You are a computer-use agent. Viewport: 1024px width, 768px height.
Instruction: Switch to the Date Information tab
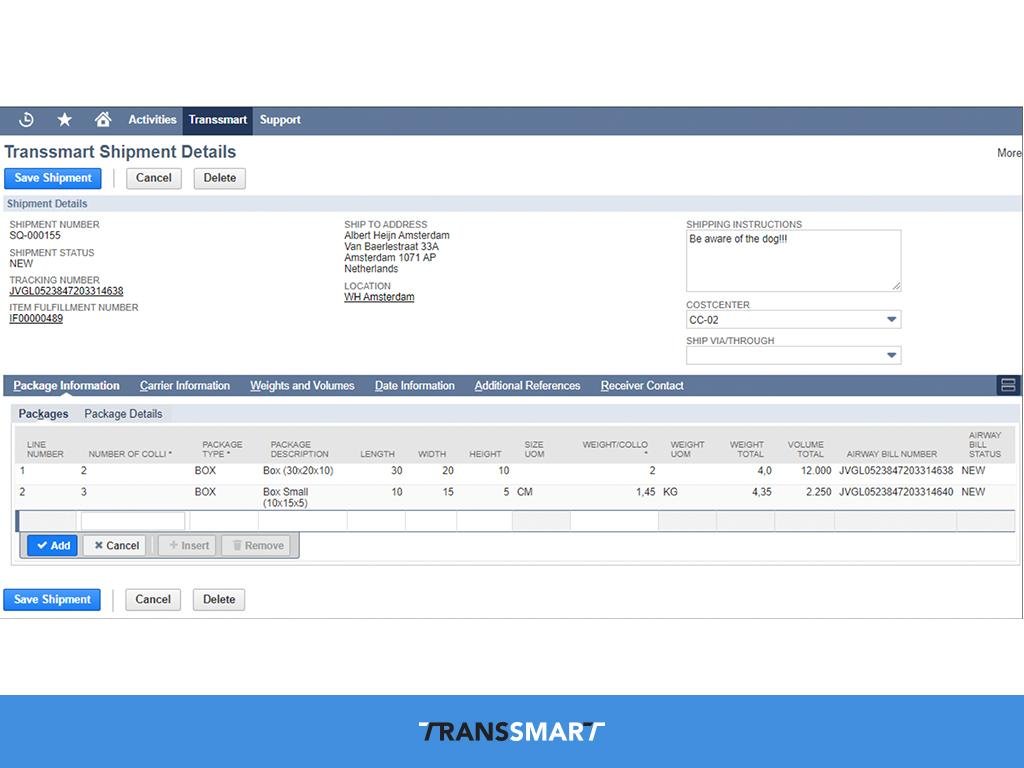(x=415, y=386)
